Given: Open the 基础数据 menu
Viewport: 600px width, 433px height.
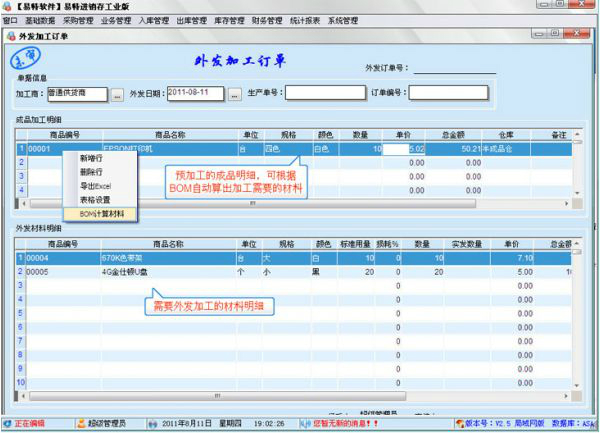Looking at the screenshot, I should [40, 21].
